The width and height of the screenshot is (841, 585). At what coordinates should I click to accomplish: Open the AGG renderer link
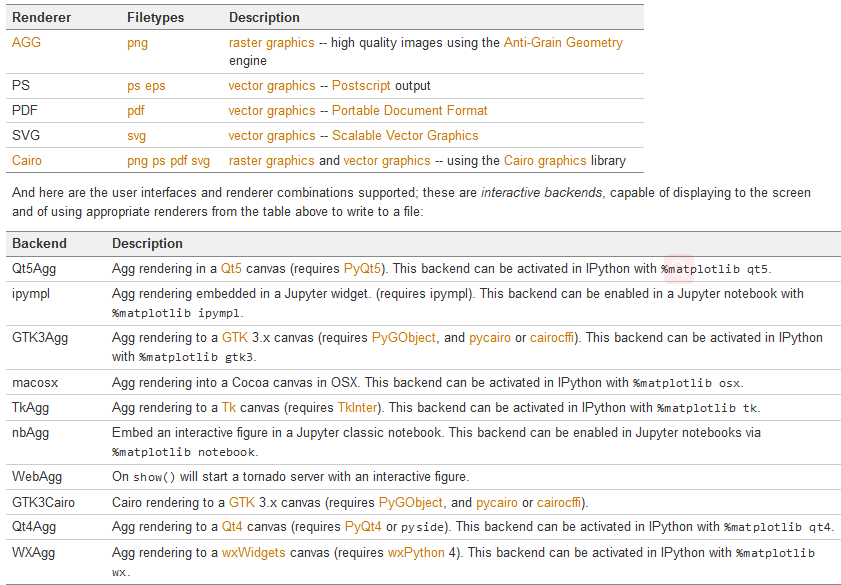tap(25, 42)
